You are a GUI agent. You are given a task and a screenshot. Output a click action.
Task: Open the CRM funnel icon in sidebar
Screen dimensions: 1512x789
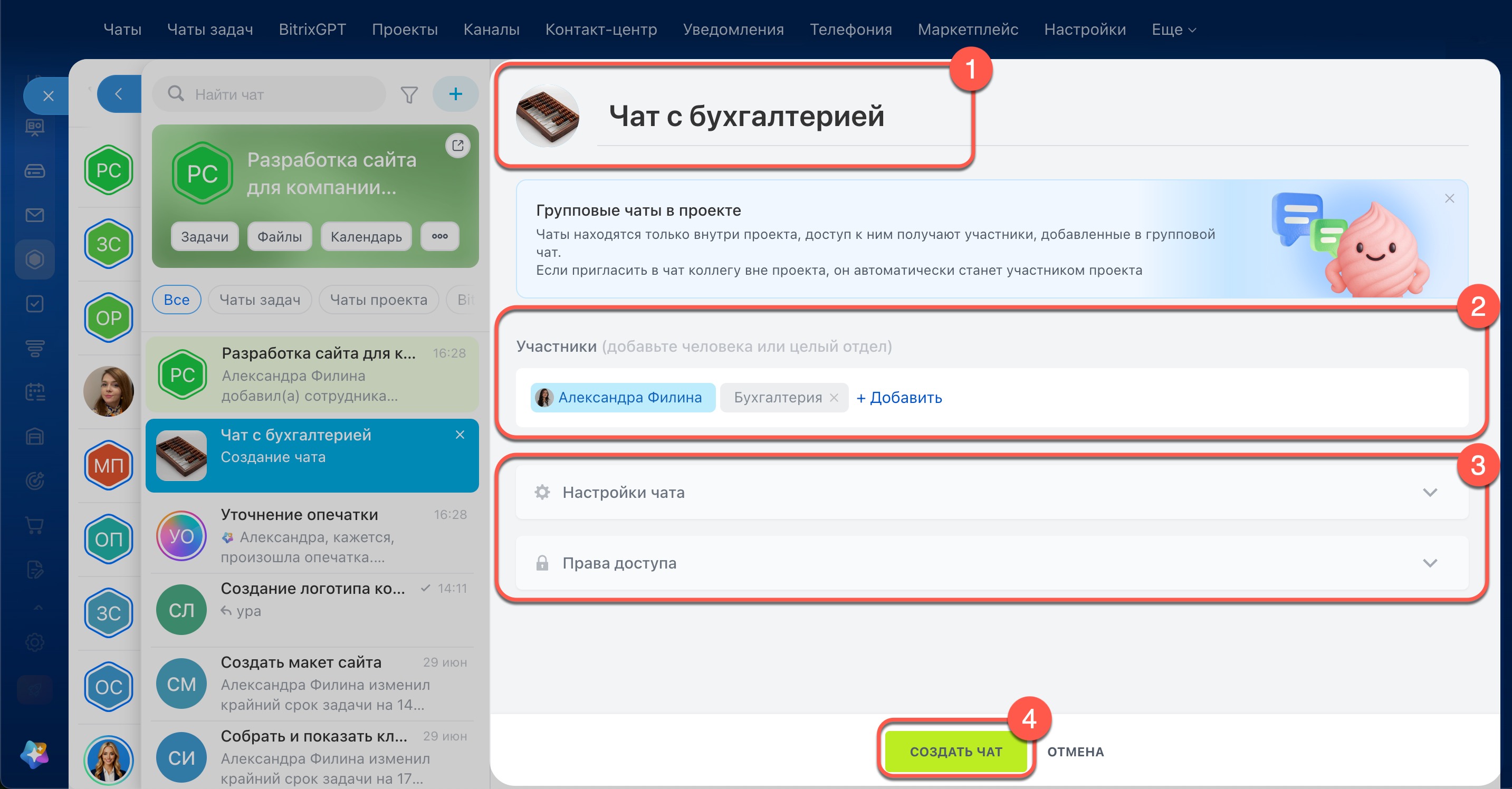click(35, 348)
